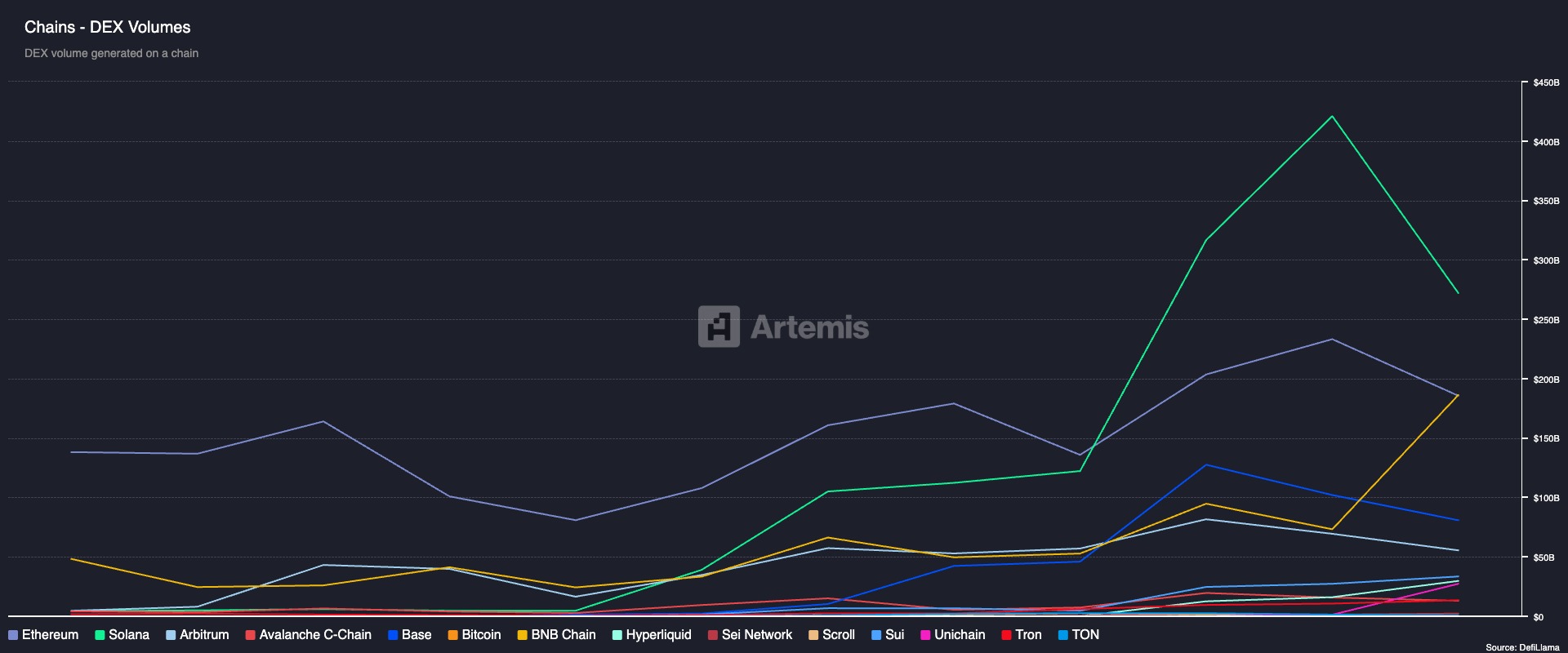Image resolution: width=1568 pixels, height=653 pixels.
Task: Click the $350B axis label
Action: (1546, 201)
